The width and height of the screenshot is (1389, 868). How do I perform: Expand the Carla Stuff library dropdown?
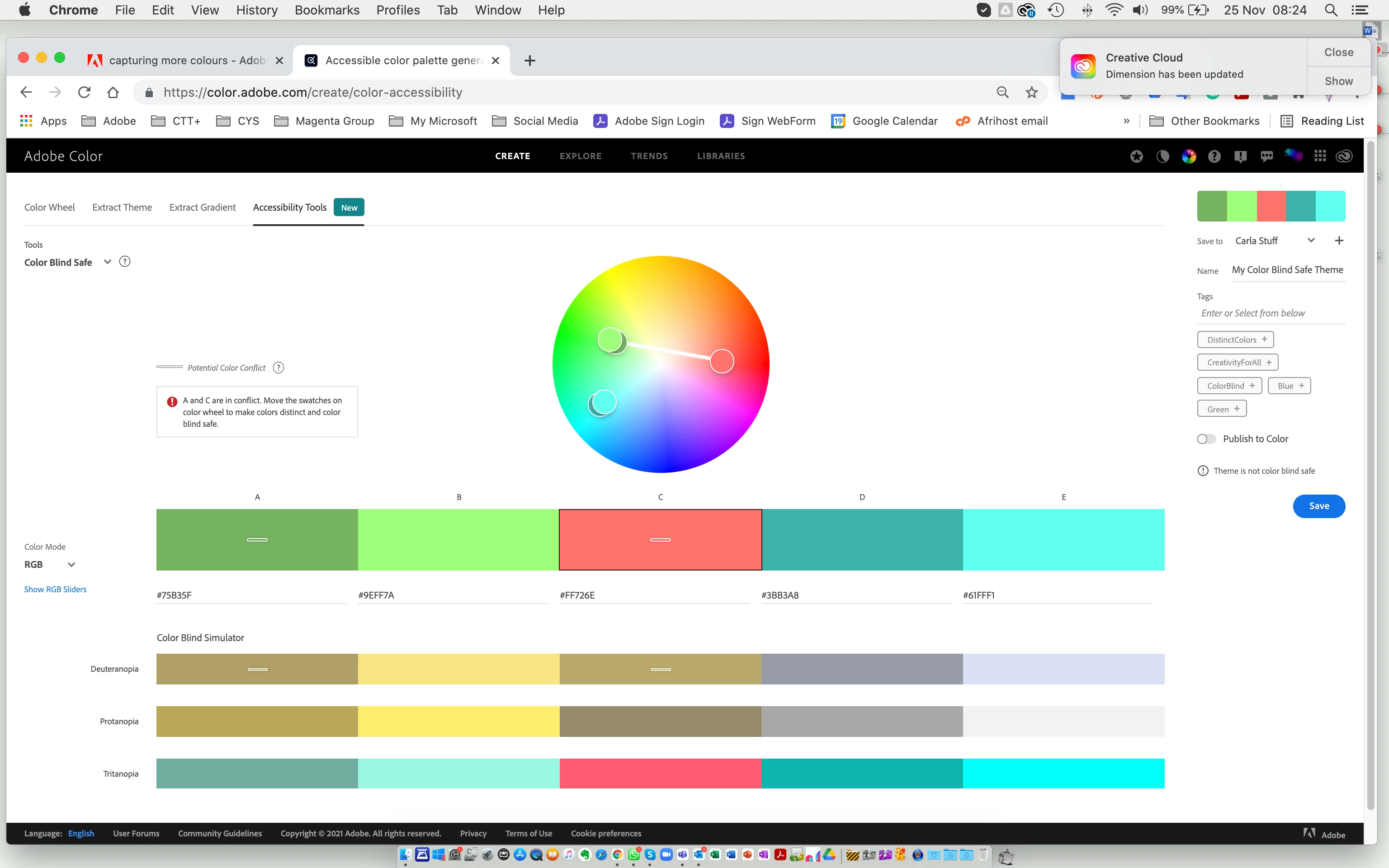click(1311, 241)
